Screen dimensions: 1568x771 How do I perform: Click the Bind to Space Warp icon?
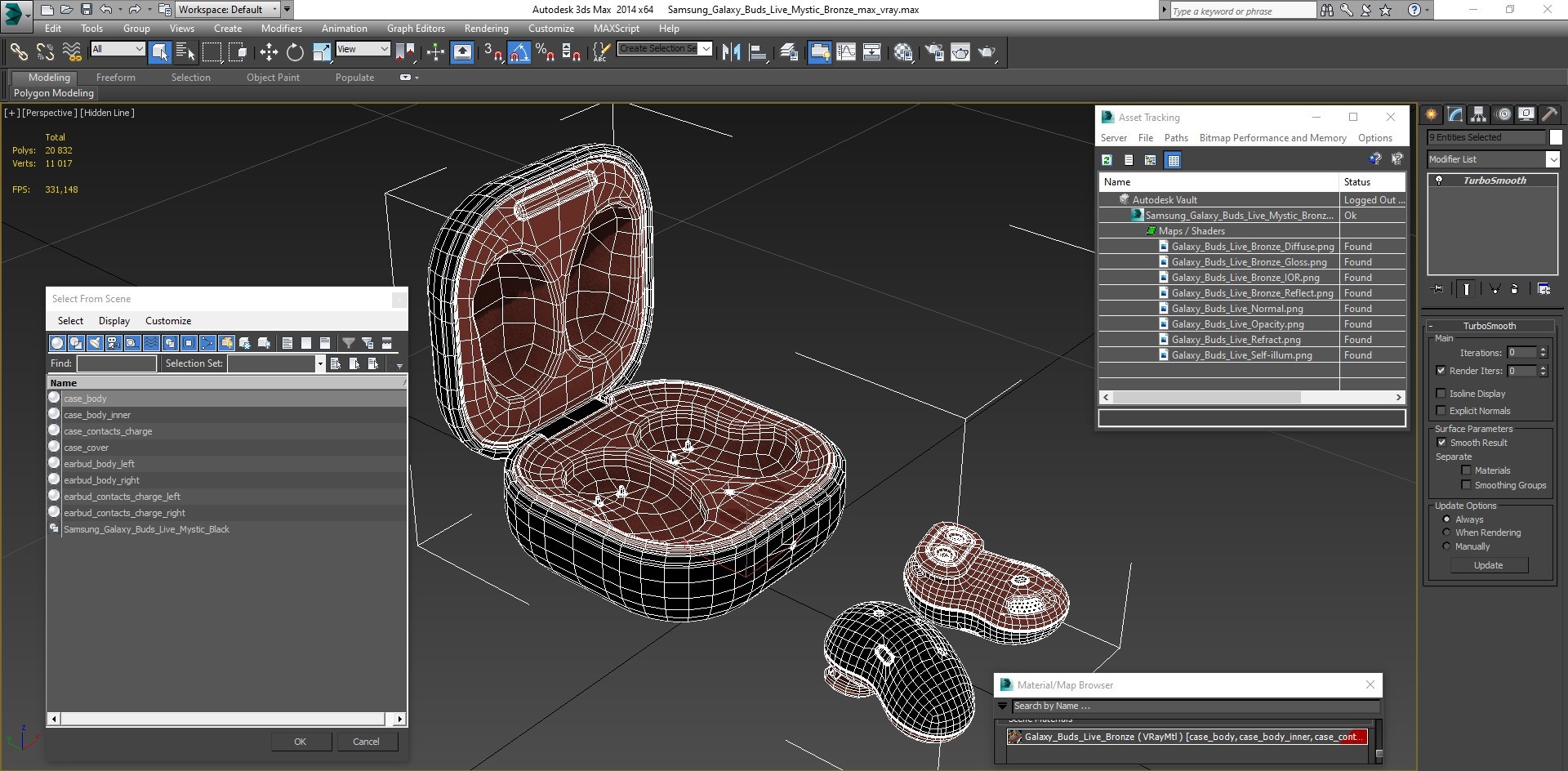tap(72, 52)
